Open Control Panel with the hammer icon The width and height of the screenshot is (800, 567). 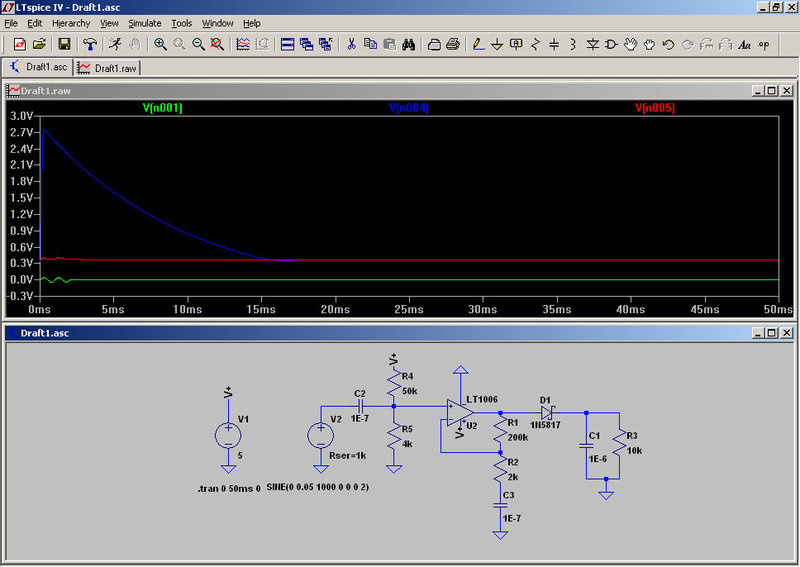pyautogui.click(x=90, y=44)
